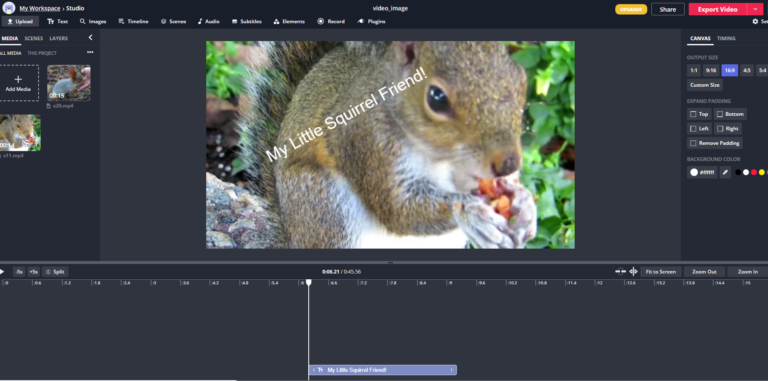Open the Timeline tool

click(x=133, y=22)
